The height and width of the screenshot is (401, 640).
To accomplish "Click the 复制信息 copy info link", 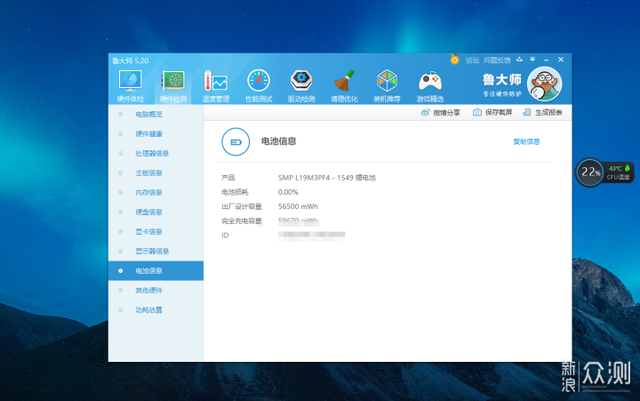I will (x=526, y=142).
